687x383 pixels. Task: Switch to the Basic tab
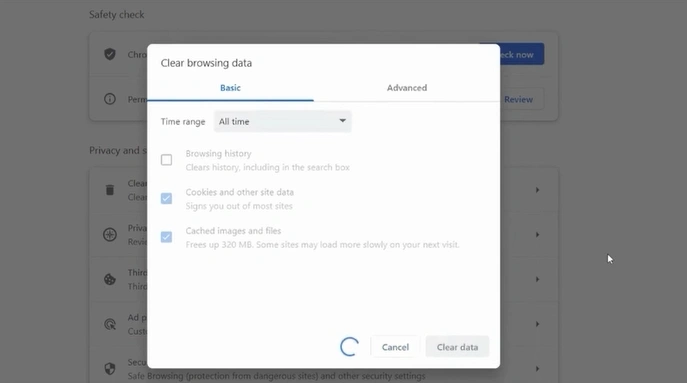point(230,88)
